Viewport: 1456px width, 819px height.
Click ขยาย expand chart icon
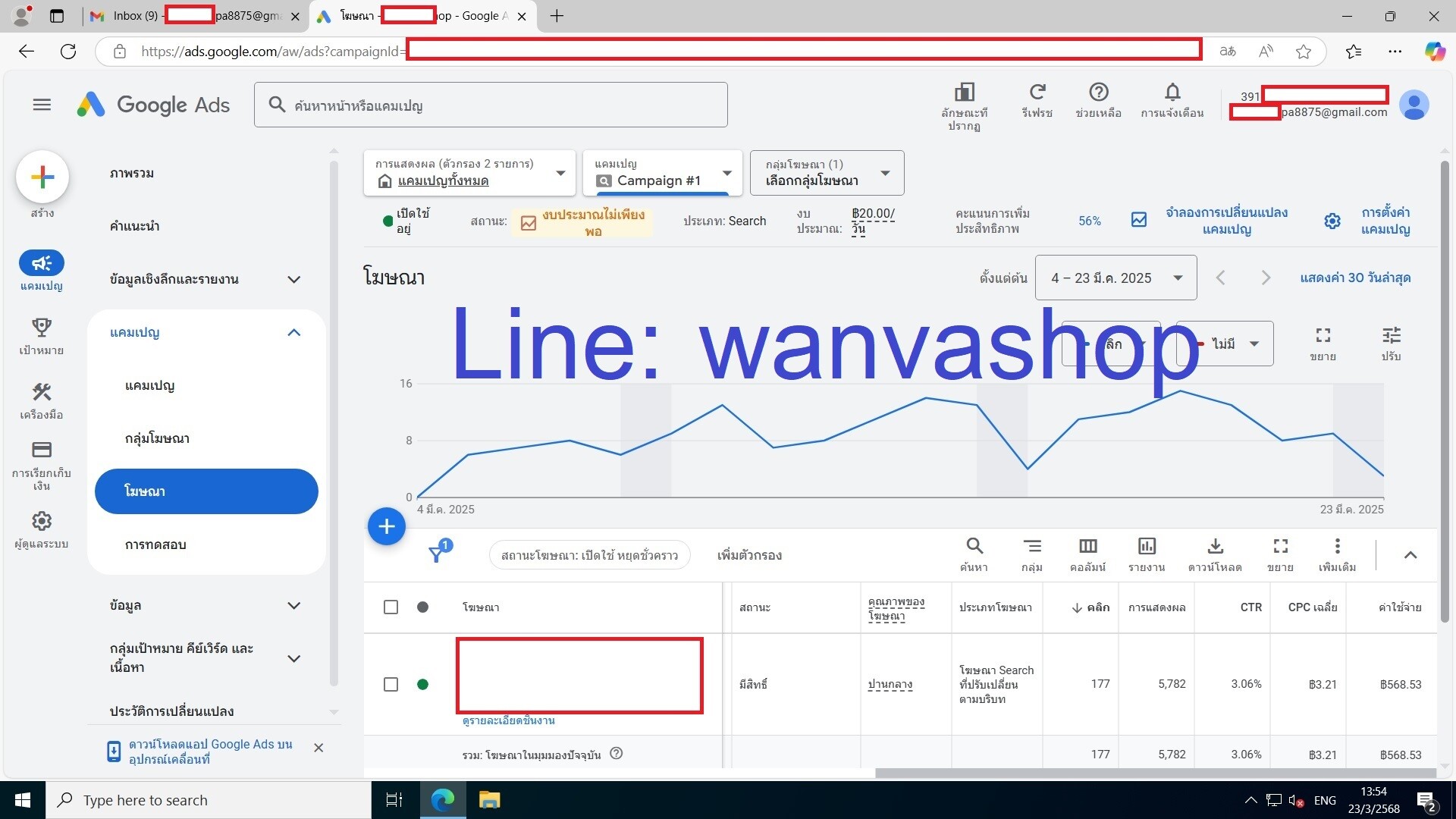(x=1323, y=335)
